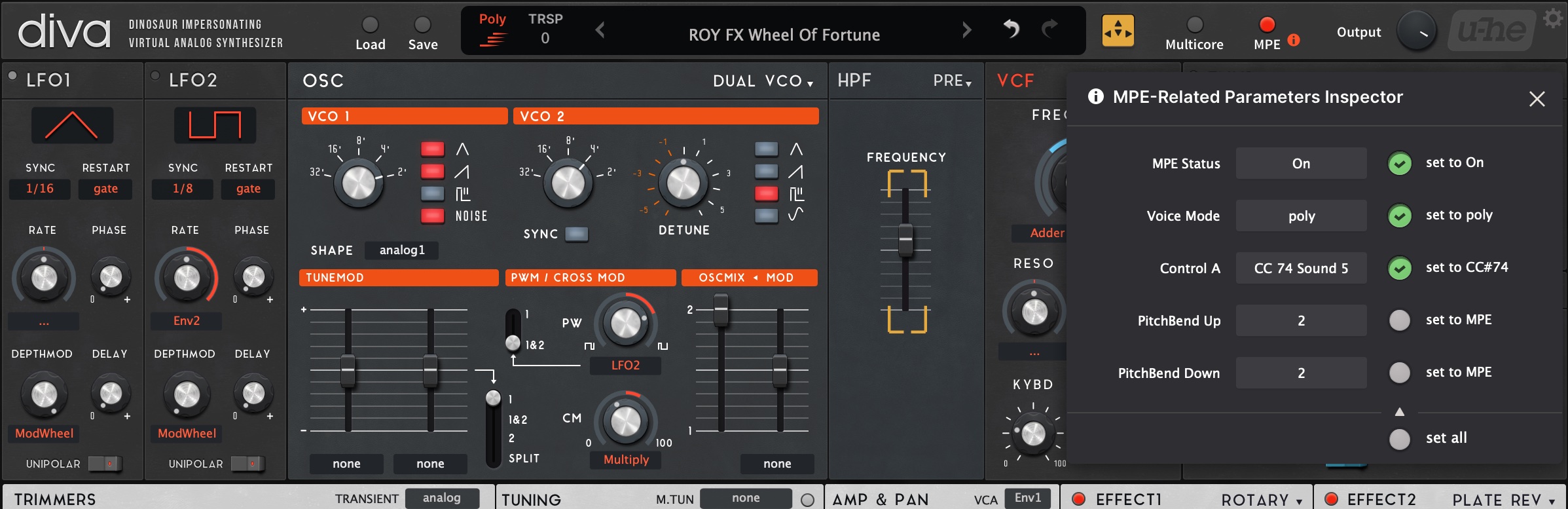
Task: Click the MPE info icon
Action: 1294,40
